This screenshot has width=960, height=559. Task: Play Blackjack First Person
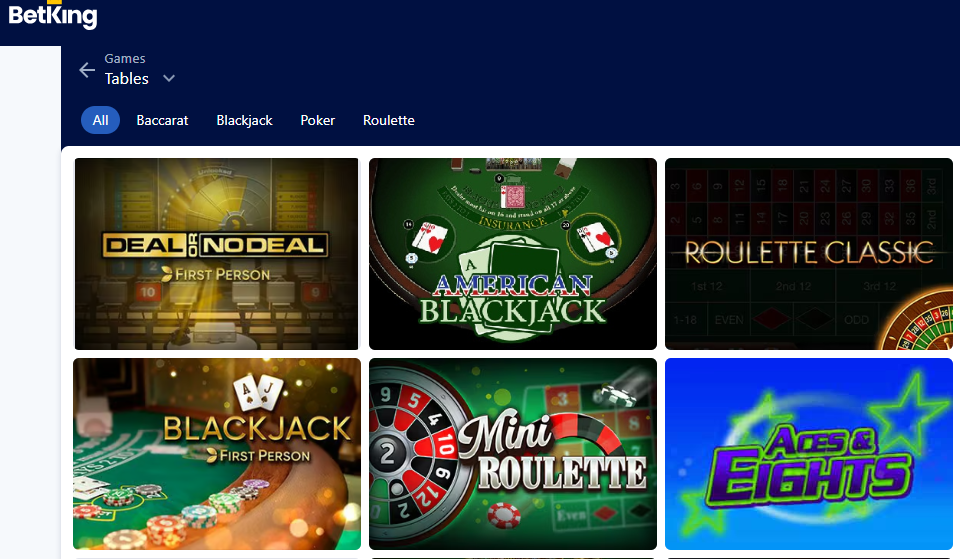pyautogui.click(x=217, y=454)
